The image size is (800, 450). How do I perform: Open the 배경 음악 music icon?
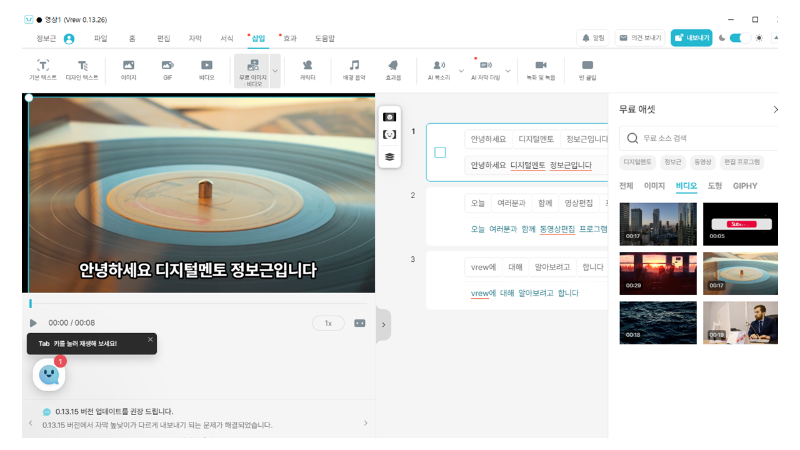point(354,69)
